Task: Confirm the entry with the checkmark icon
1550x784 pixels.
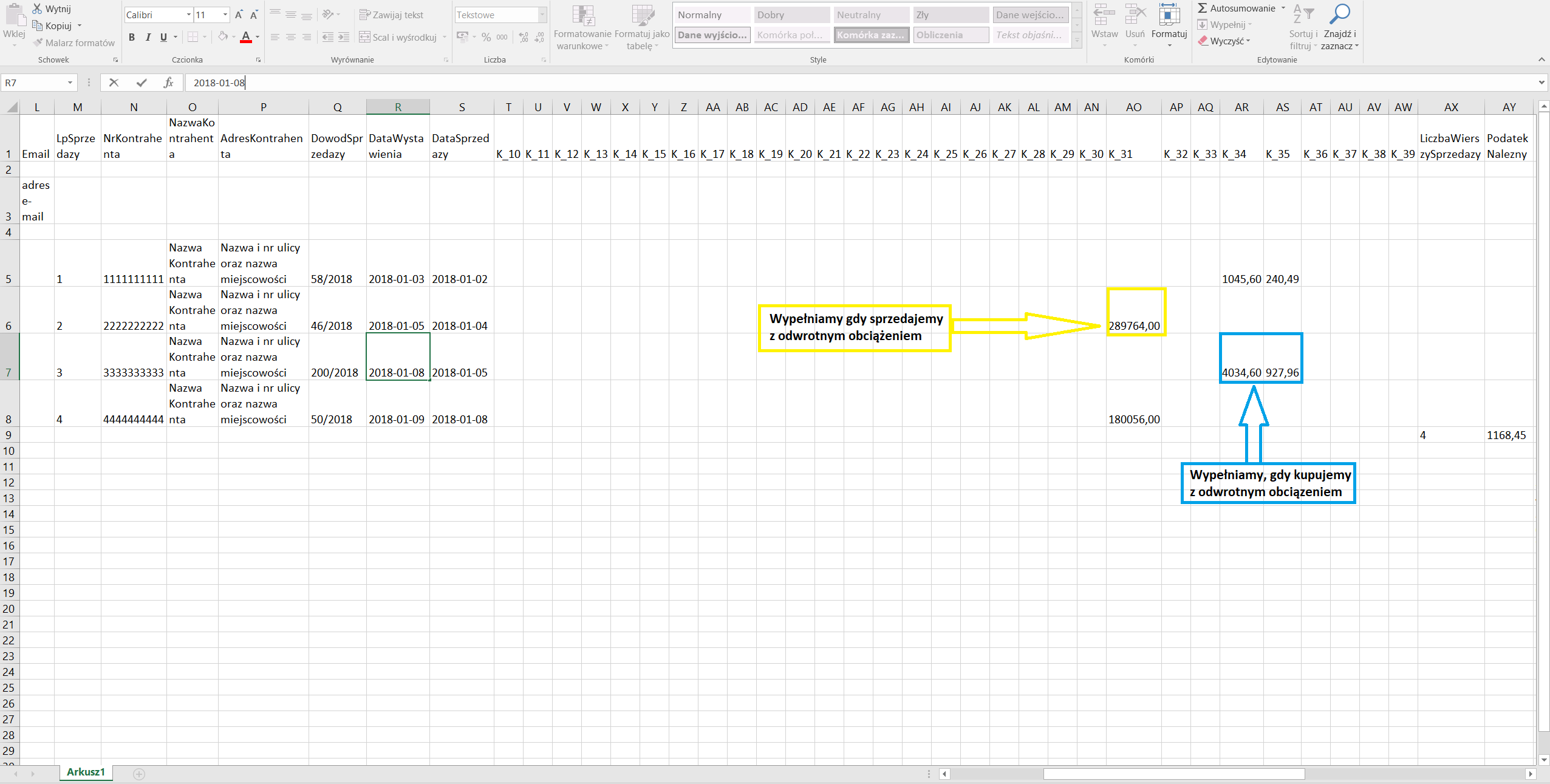Action: (x=142, y=83)
